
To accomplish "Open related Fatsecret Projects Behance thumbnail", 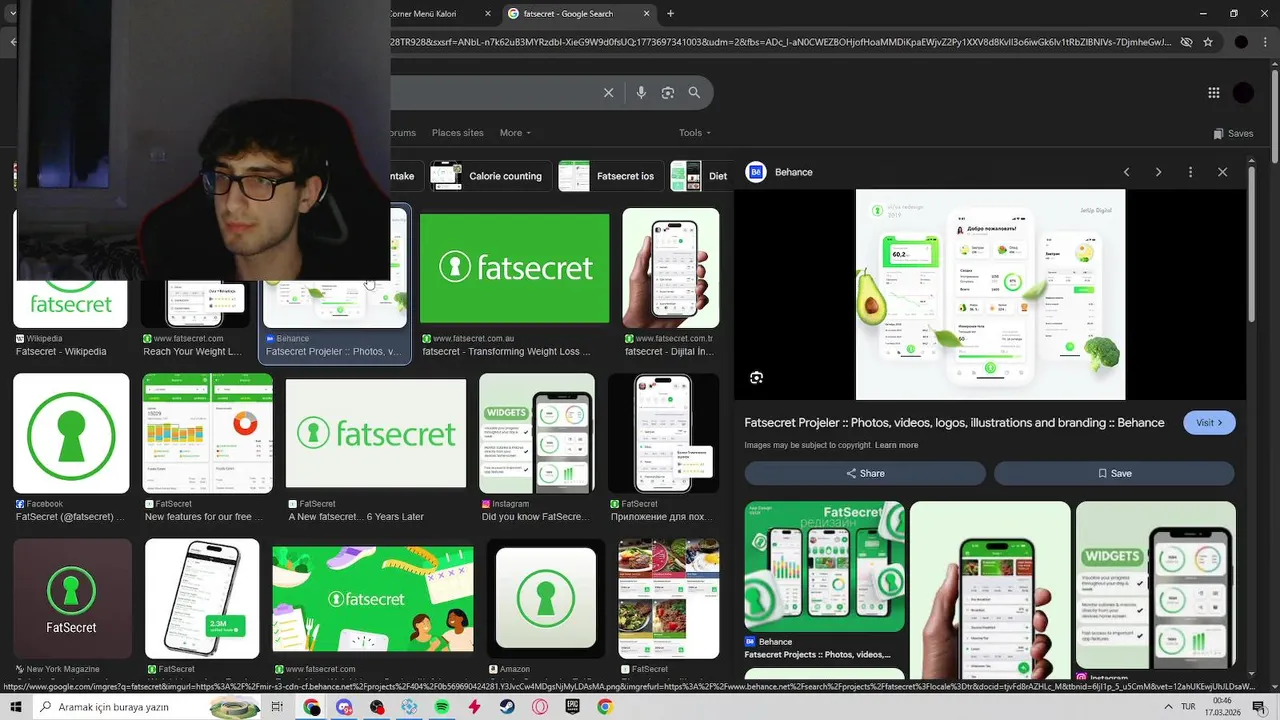I will click(824, 566).
